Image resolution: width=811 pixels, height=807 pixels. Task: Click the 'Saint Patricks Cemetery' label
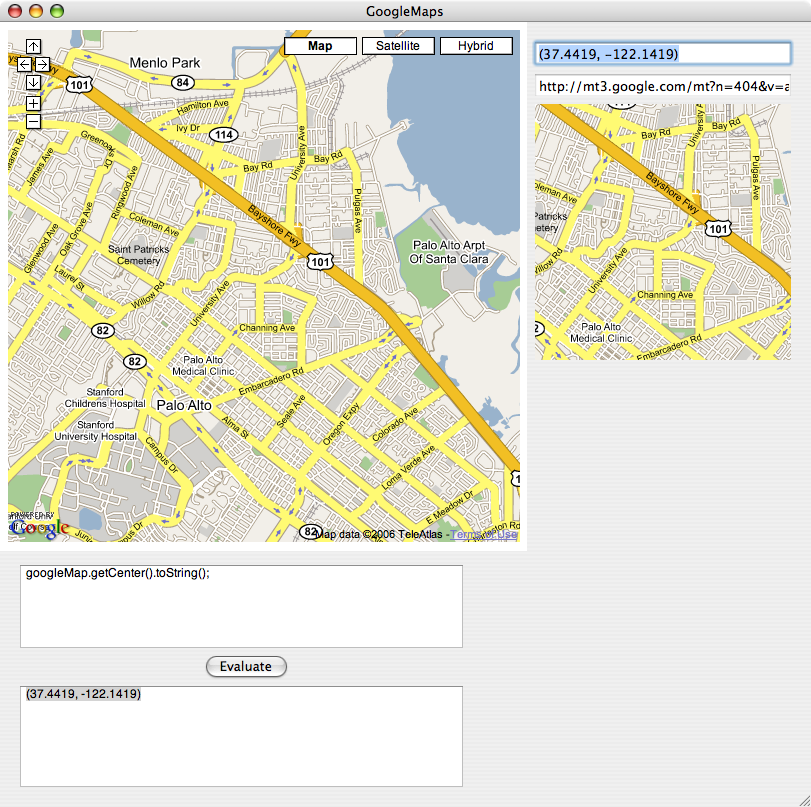(x=139, y=255)
